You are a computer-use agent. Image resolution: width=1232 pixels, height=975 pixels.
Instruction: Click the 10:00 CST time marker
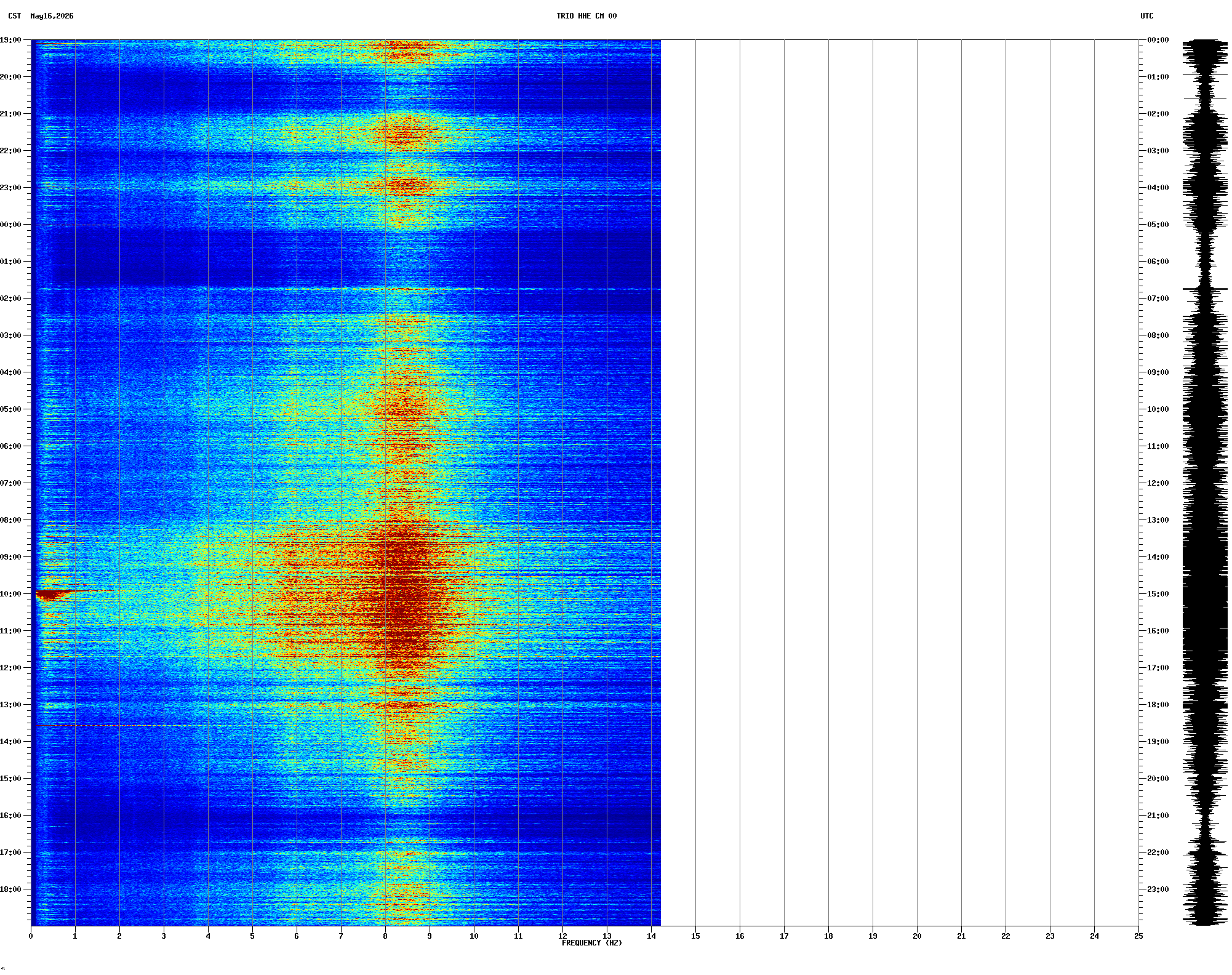10,594
